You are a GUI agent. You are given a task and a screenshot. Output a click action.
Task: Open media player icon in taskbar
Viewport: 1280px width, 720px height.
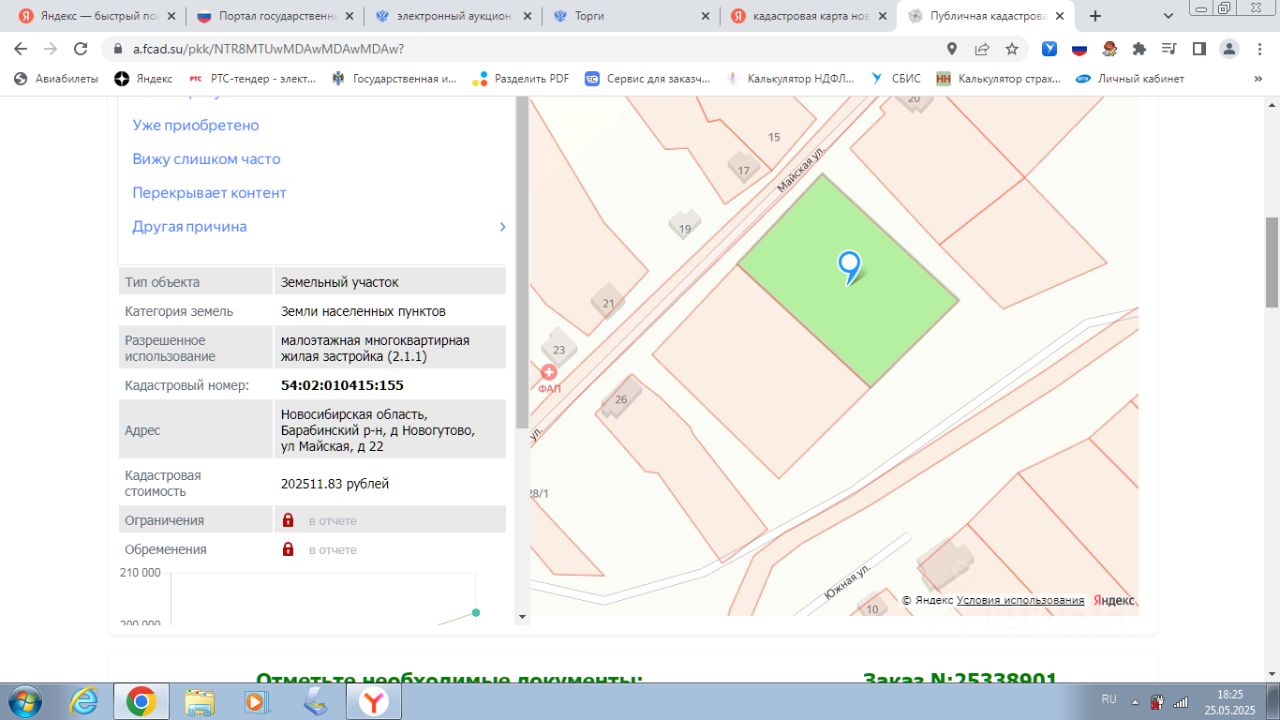coord(256,702)
